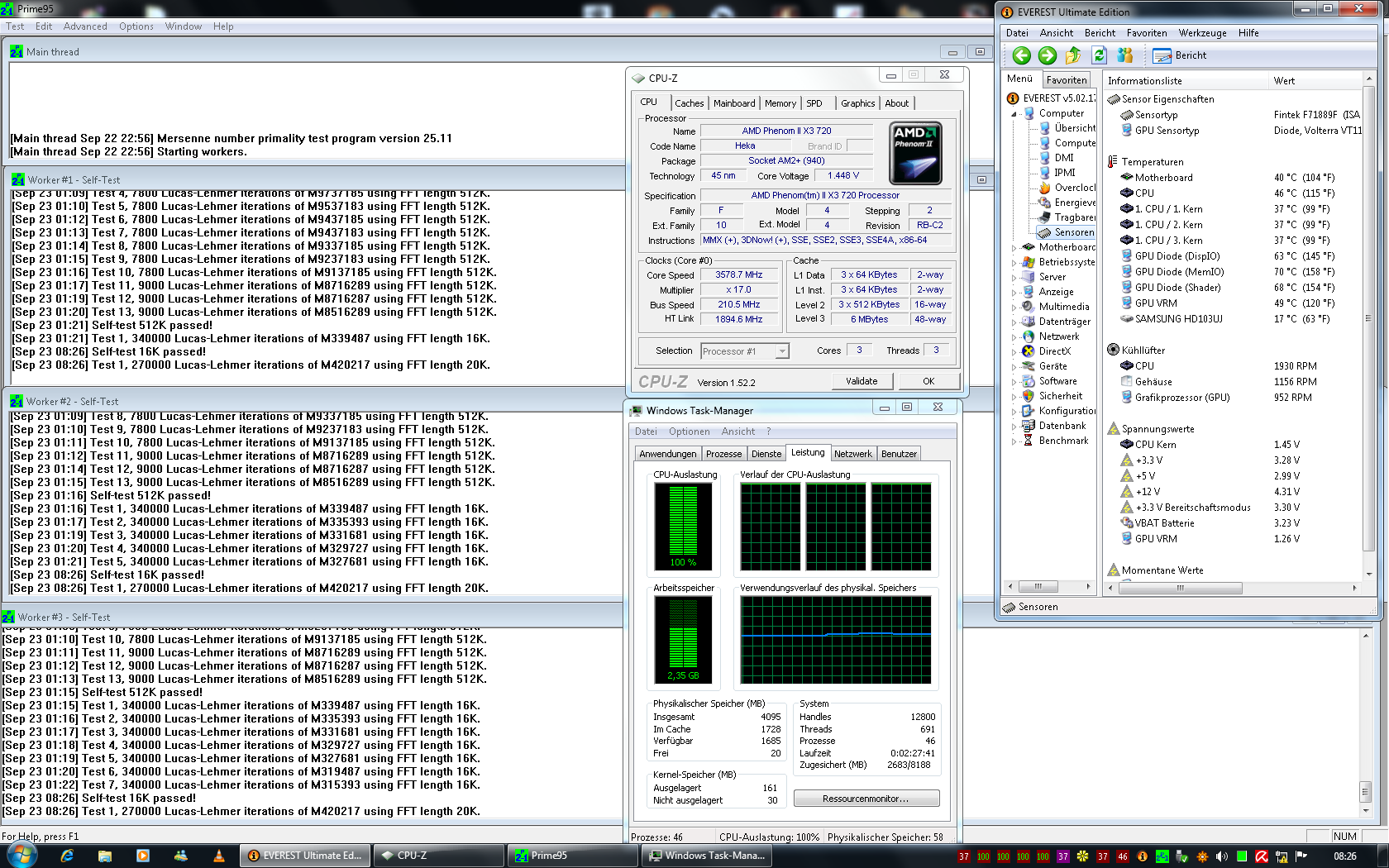
Task: Click the Refresh icon in EVEREST toolbar
Action: [1099, 55]
